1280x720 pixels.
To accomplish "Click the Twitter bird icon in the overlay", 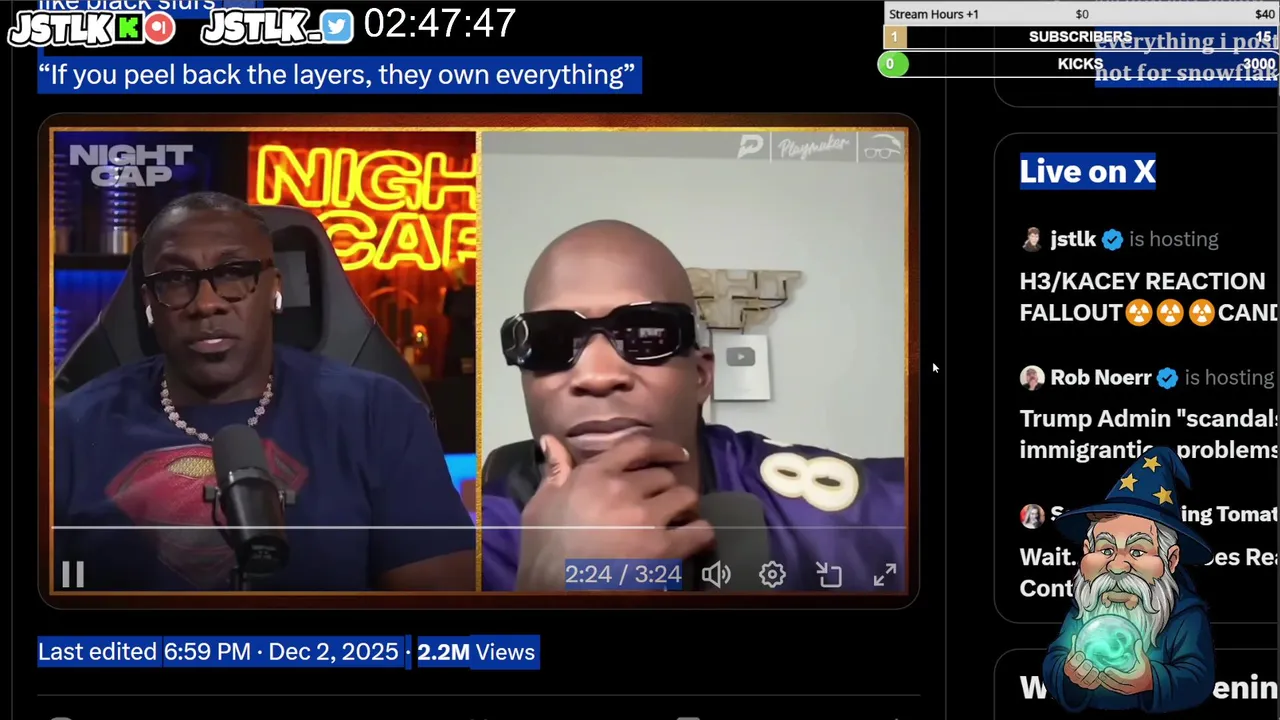I will click(337, 28).
